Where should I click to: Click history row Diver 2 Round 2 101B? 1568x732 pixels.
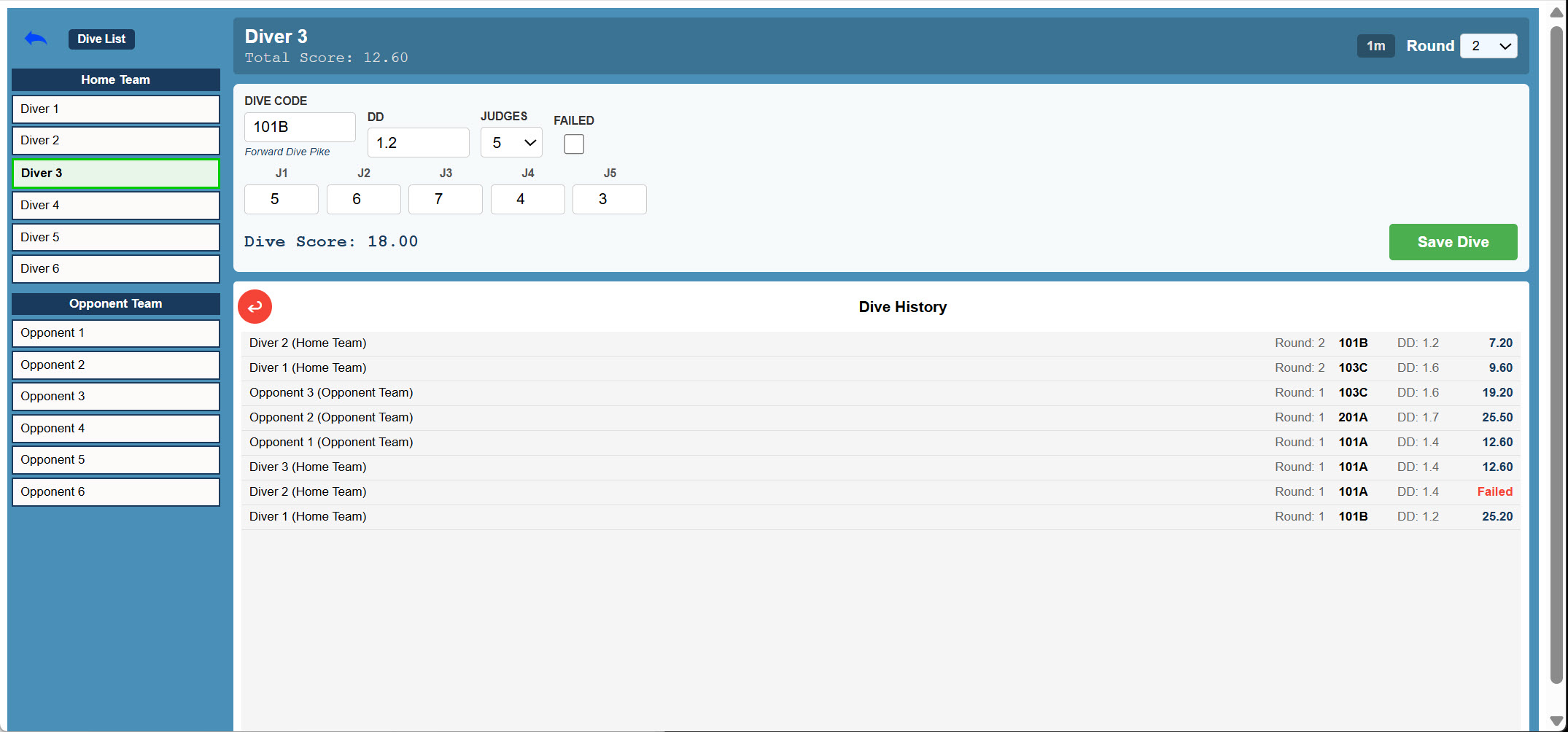pyautogui.click(x=881, y=343)
